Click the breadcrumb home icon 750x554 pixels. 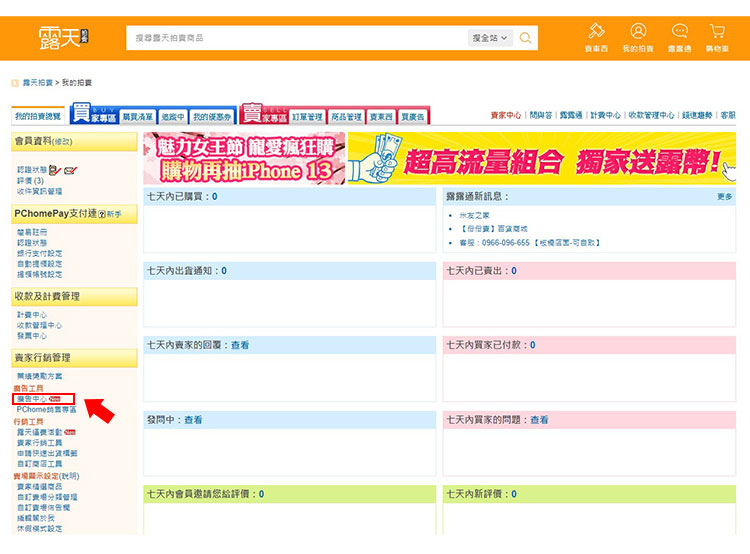pyautogui.click(x=14, y=82)
